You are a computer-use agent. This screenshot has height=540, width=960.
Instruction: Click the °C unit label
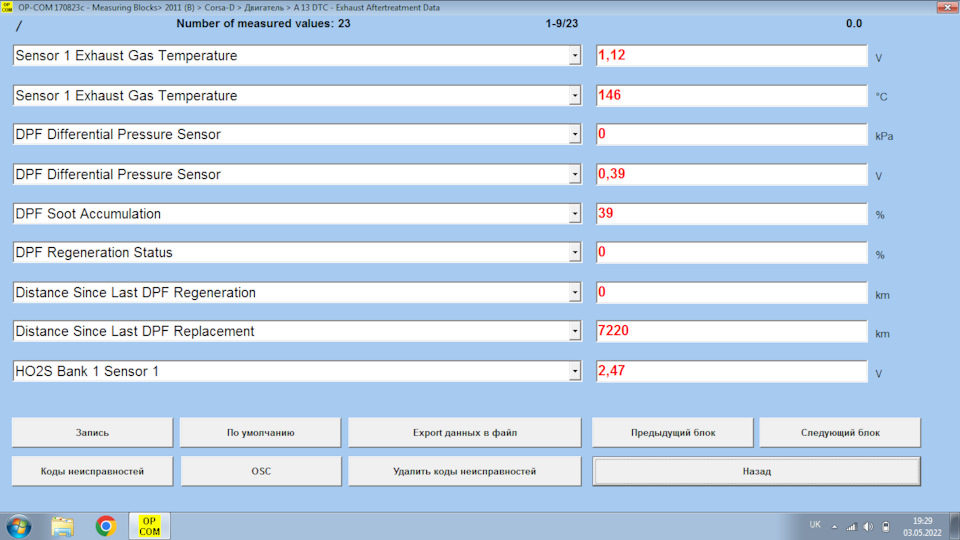pos(881,97)
